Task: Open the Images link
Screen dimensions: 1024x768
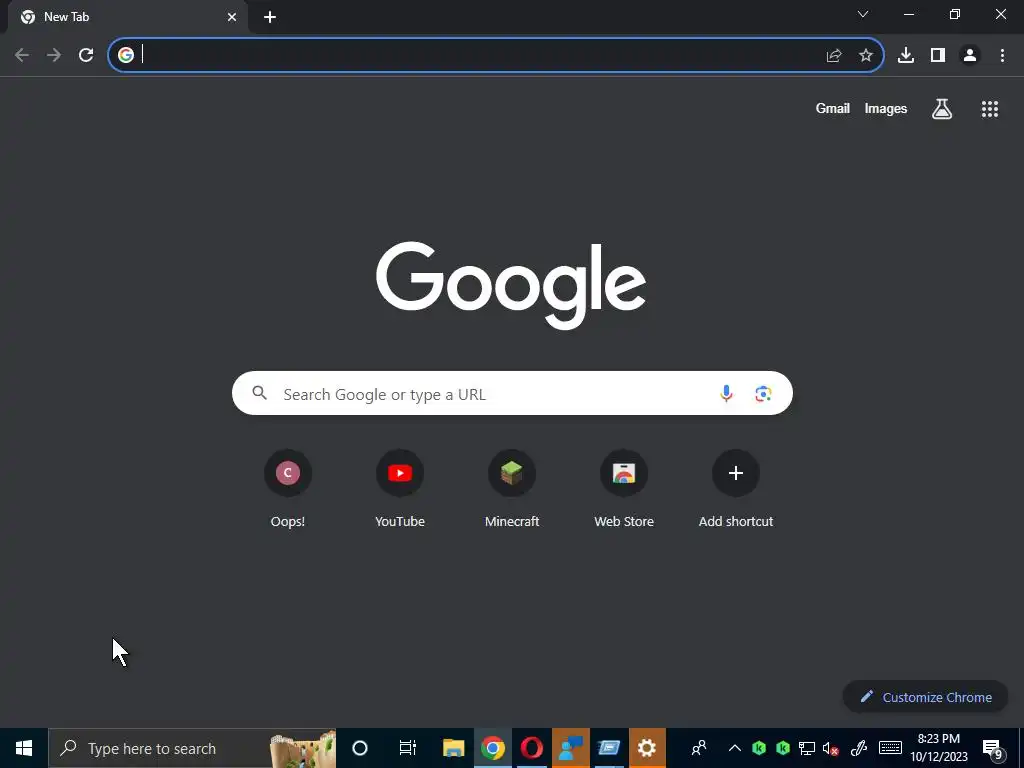Action: click(886, 108)
